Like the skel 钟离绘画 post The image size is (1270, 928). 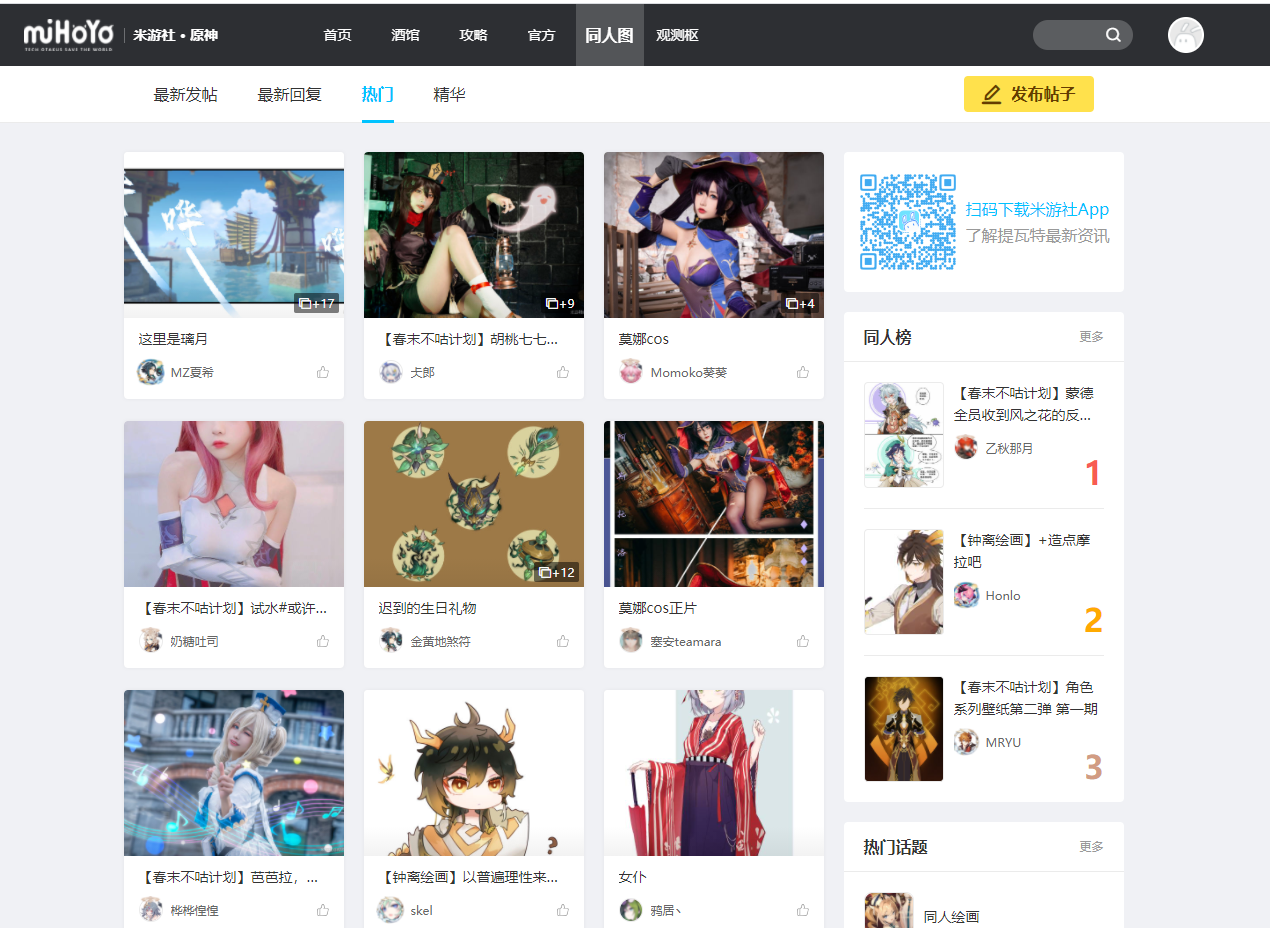563,910
